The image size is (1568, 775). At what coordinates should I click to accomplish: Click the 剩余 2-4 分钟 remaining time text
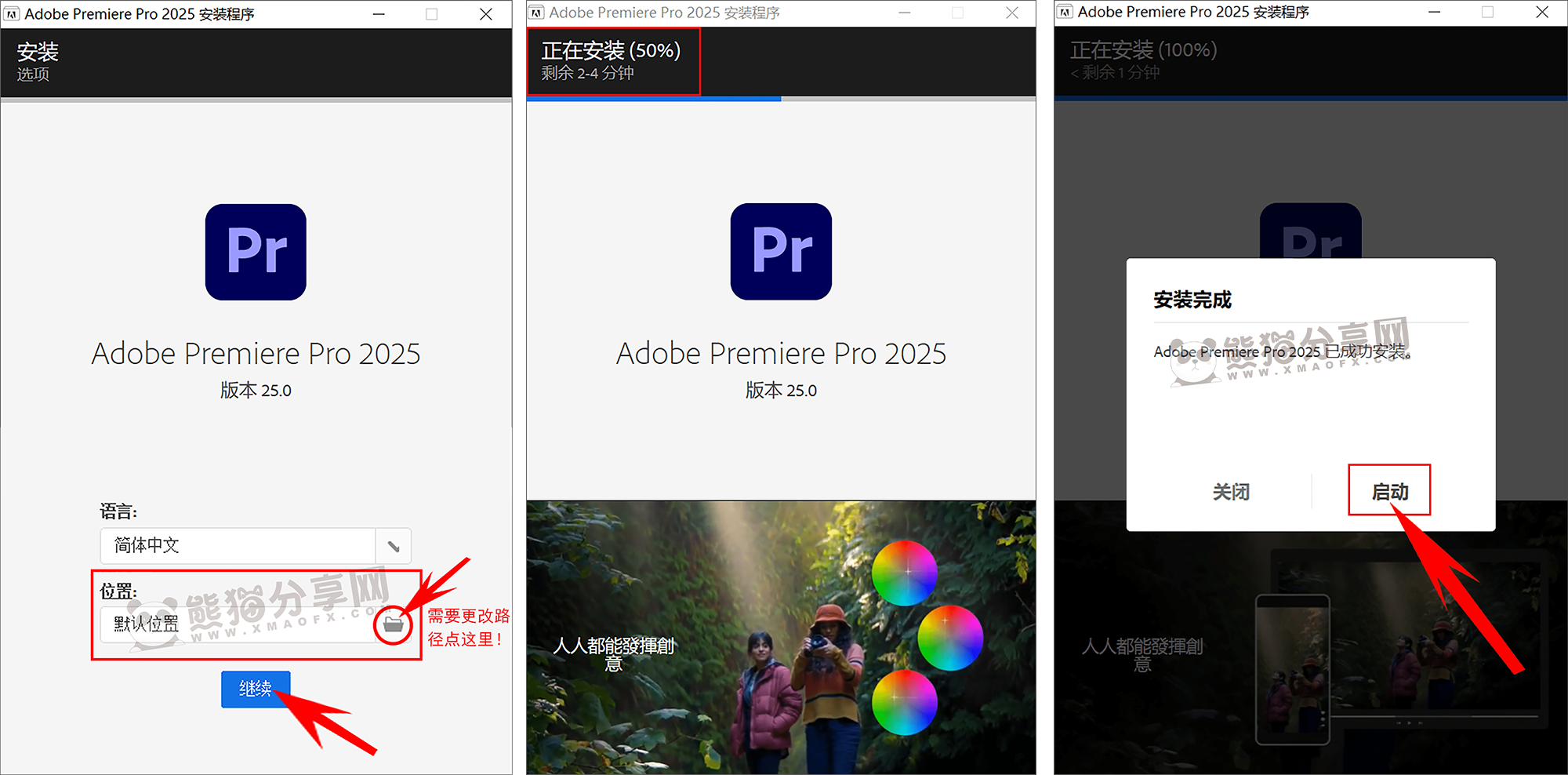coord(587,73)
